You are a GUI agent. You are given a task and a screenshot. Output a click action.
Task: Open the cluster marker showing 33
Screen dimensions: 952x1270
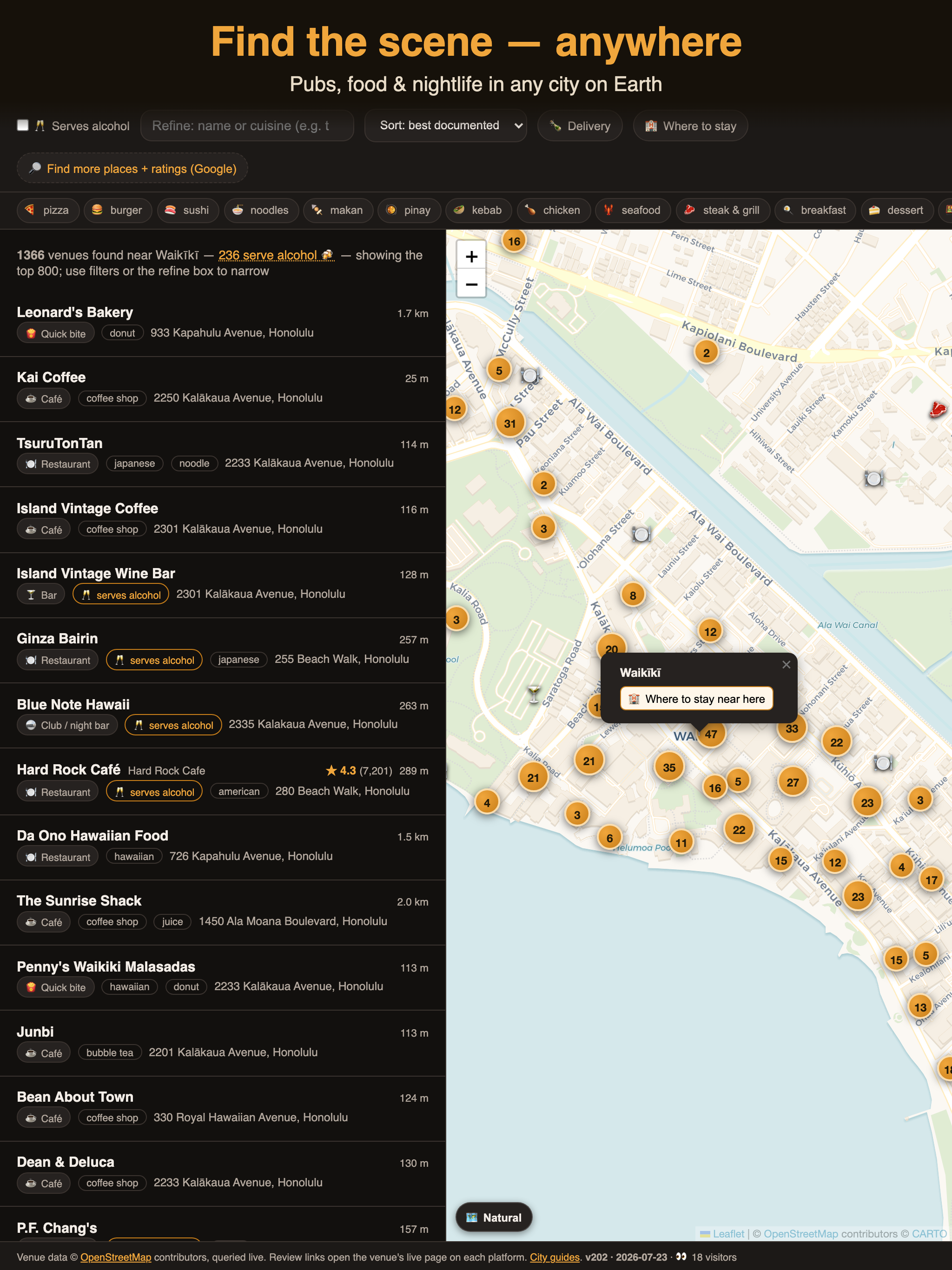pyautogui.click(x=791, y=728)
